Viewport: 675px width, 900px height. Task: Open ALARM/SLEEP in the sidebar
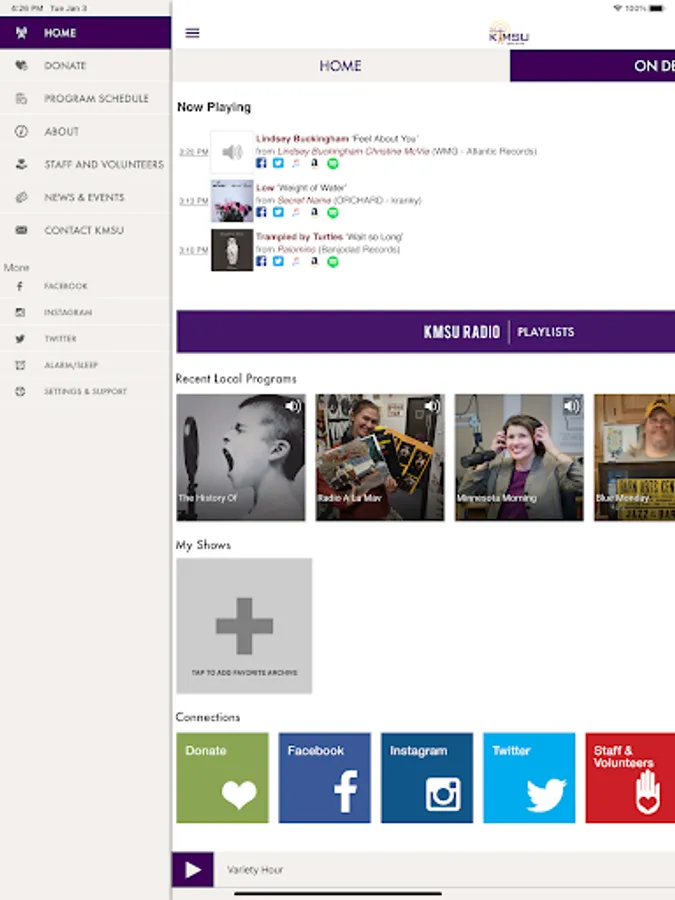point(85,365)
